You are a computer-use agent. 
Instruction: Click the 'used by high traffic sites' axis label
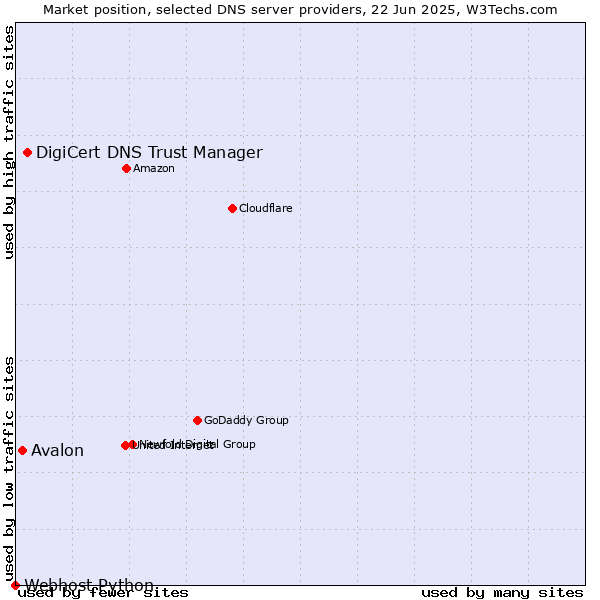(x=9, y=142)
